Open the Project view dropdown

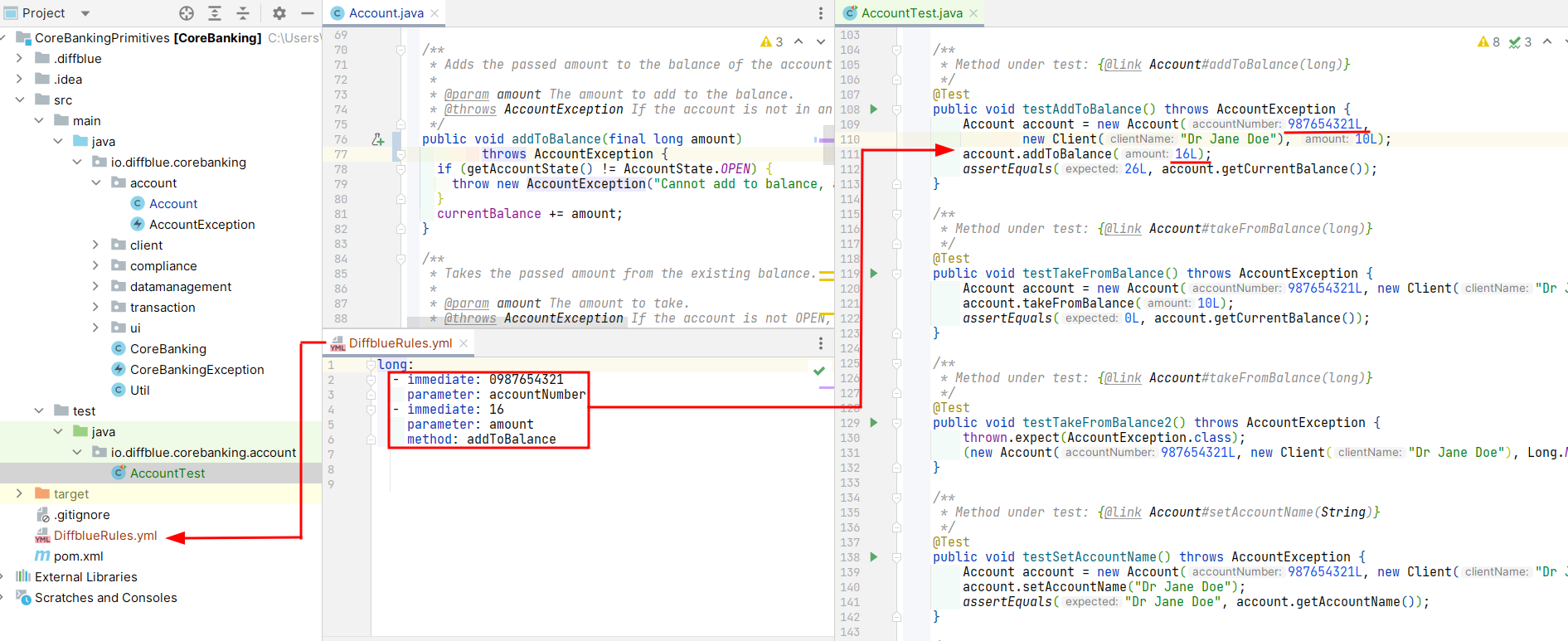85,13
